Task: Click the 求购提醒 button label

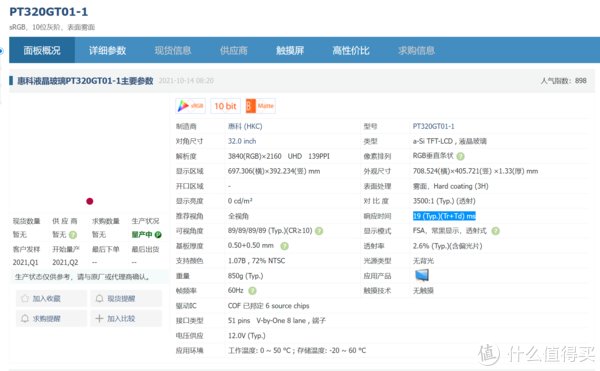Action: pos(47,318)
